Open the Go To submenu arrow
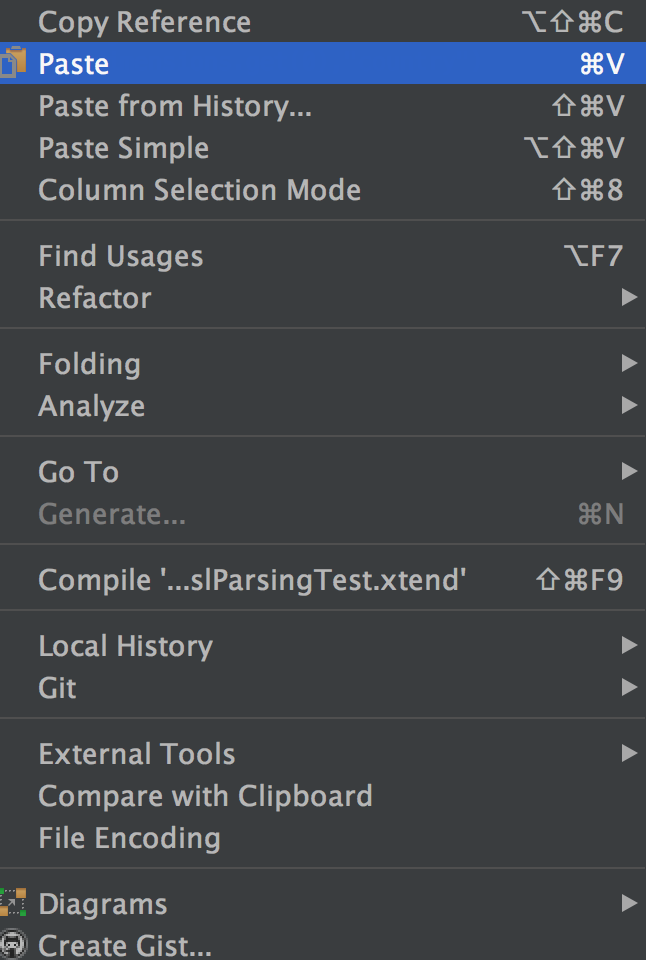 [629, 471]
